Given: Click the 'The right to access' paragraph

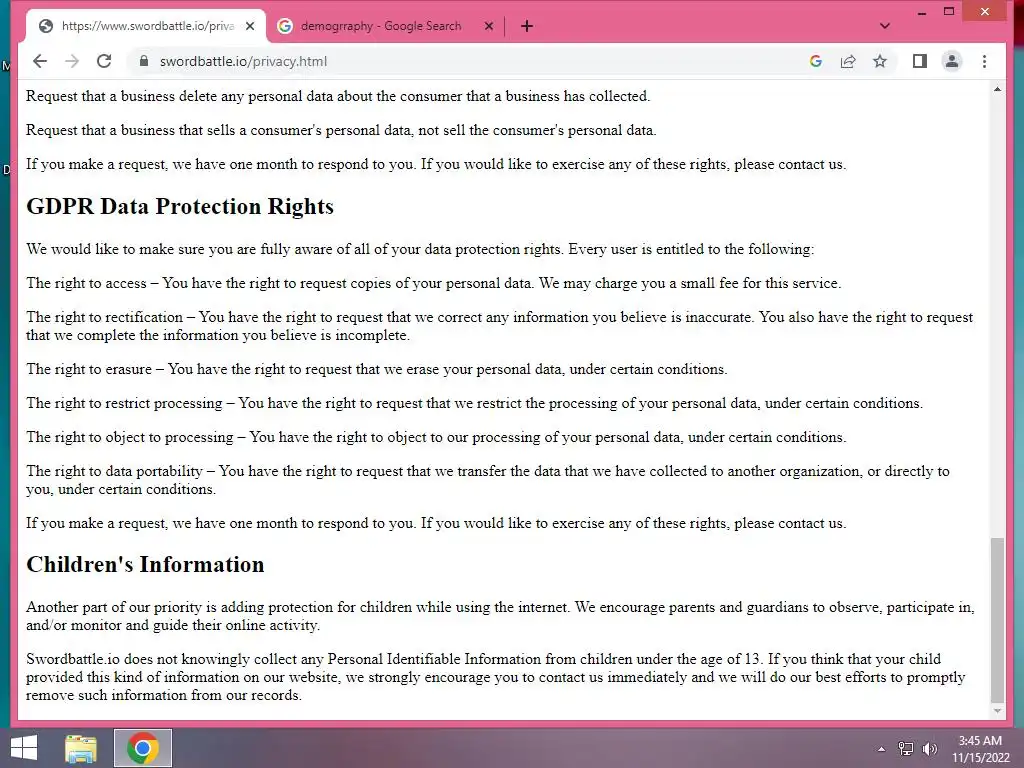Looking at the screenshot, I should tap(434, 283).
